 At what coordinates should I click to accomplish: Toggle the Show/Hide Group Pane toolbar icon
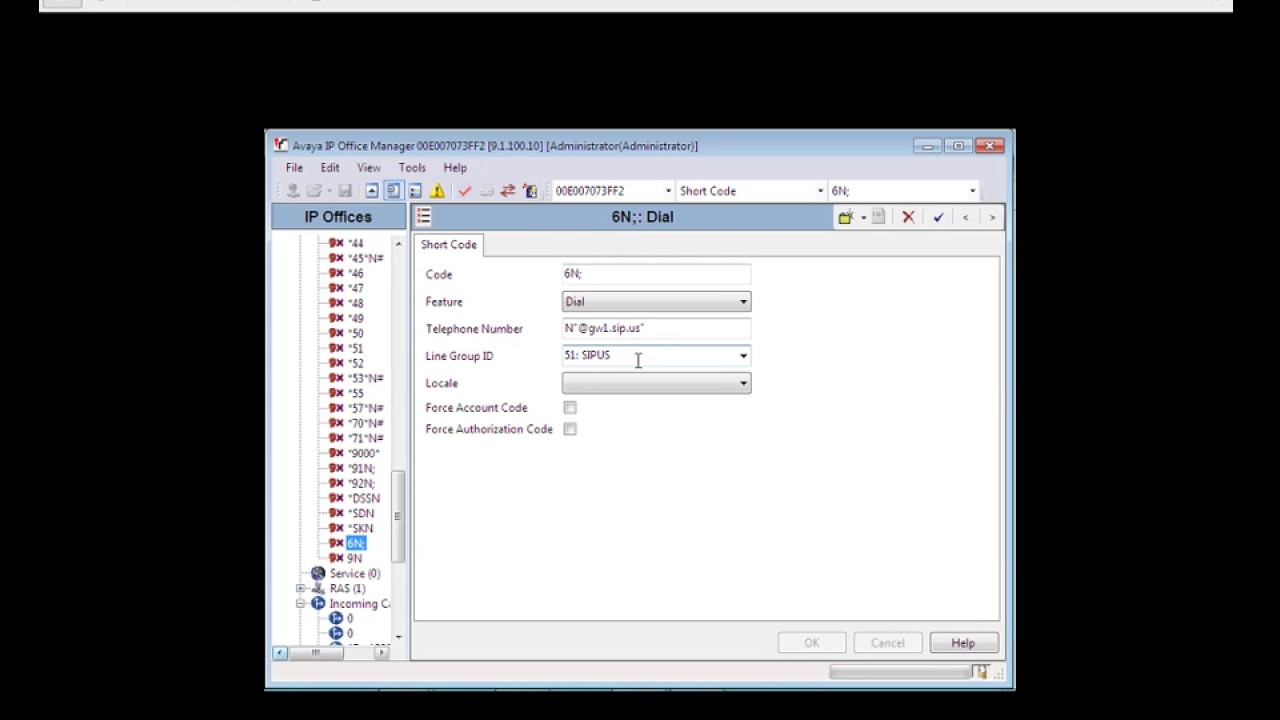click(x=415, y=191)
